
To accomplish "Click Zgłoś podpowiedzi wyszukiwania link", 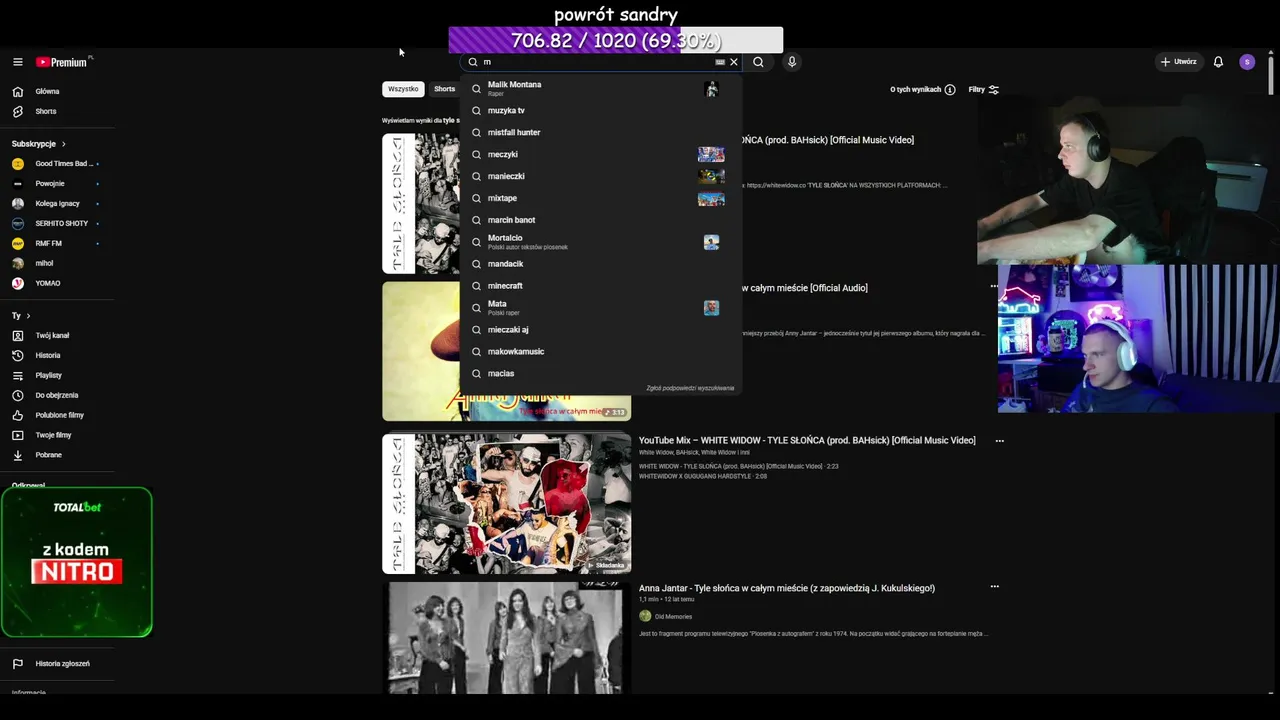I will [x=690, y=388].
